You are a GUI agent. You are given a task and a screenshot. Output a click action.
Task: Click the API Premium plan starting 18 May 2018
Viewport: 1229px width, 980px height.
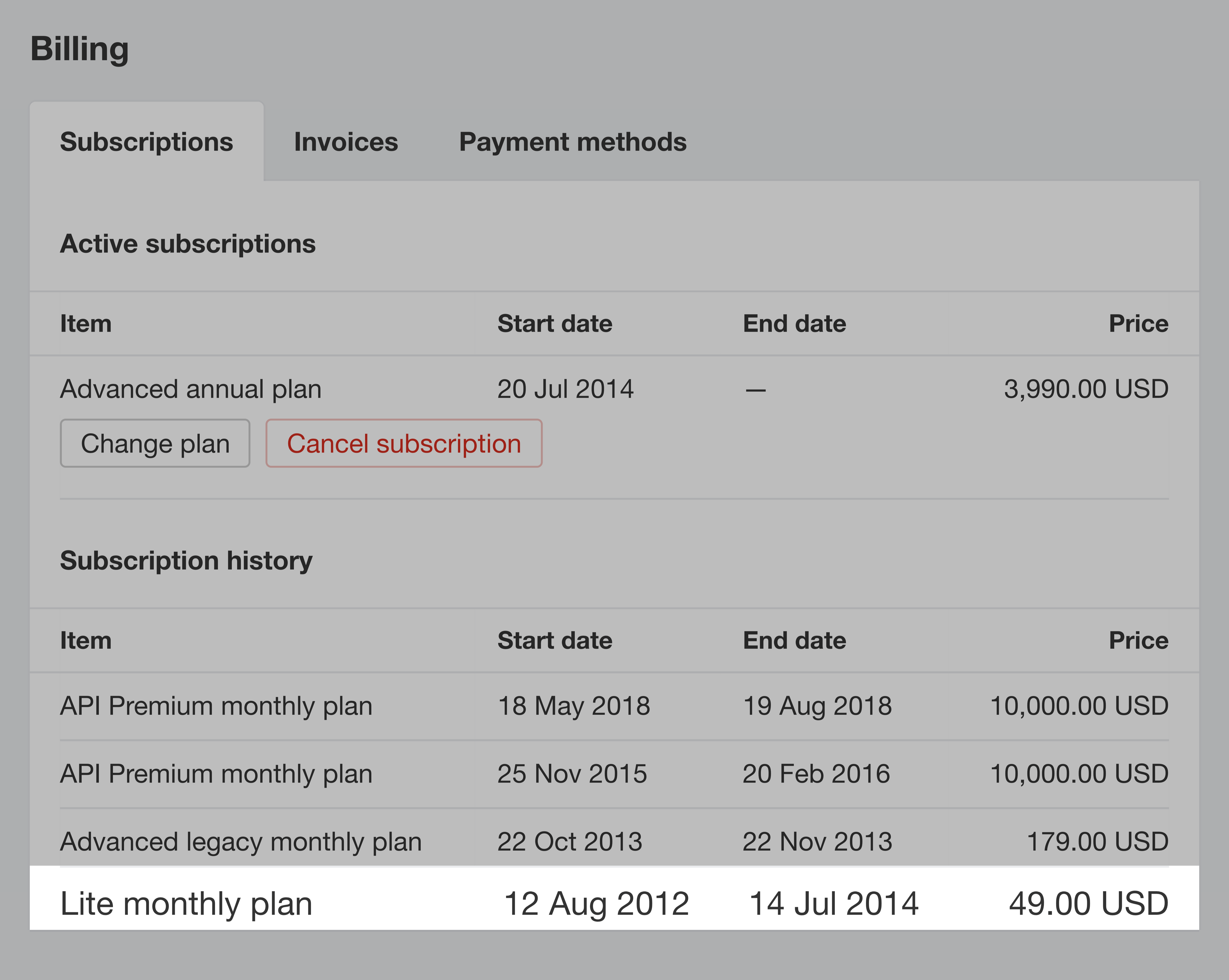614,706
